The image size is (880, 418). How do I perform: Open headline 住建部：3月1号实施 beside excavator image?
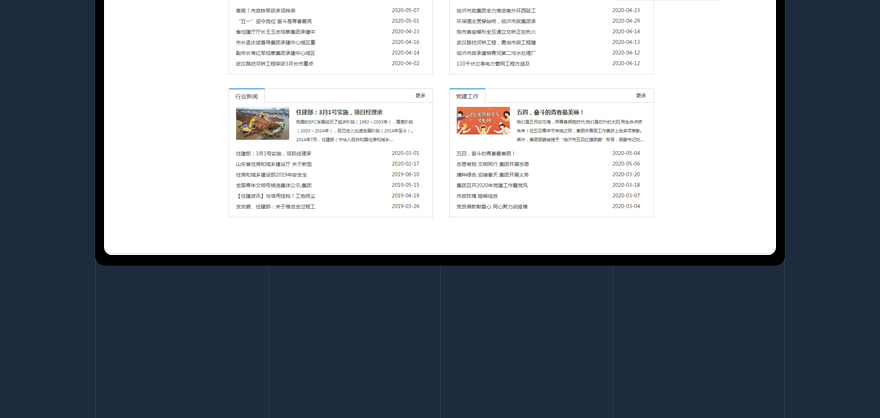[x=339, y=112]
